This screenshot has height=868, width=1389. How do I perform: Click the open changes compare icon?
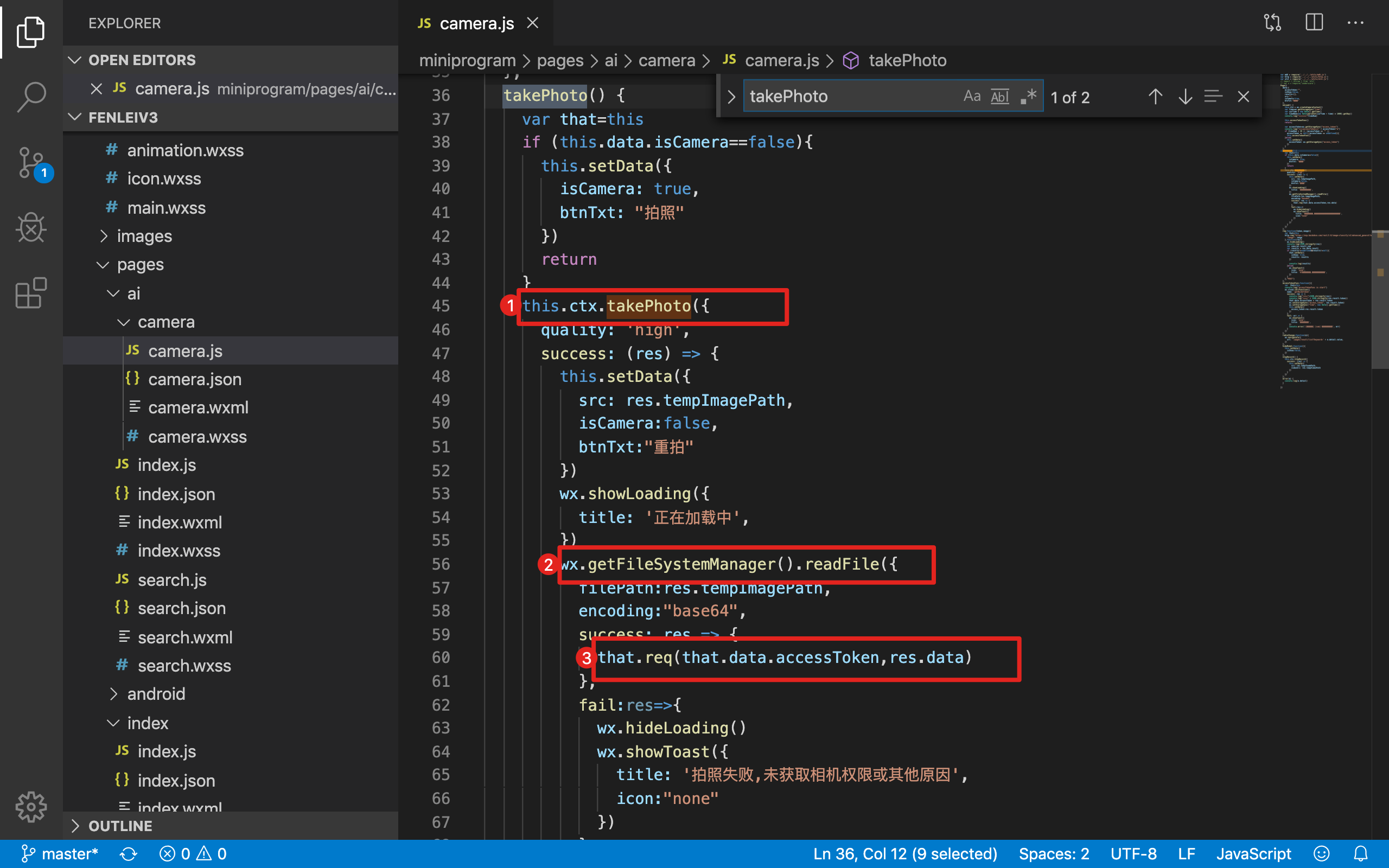pyautogui.click(x=1272, y=23)
